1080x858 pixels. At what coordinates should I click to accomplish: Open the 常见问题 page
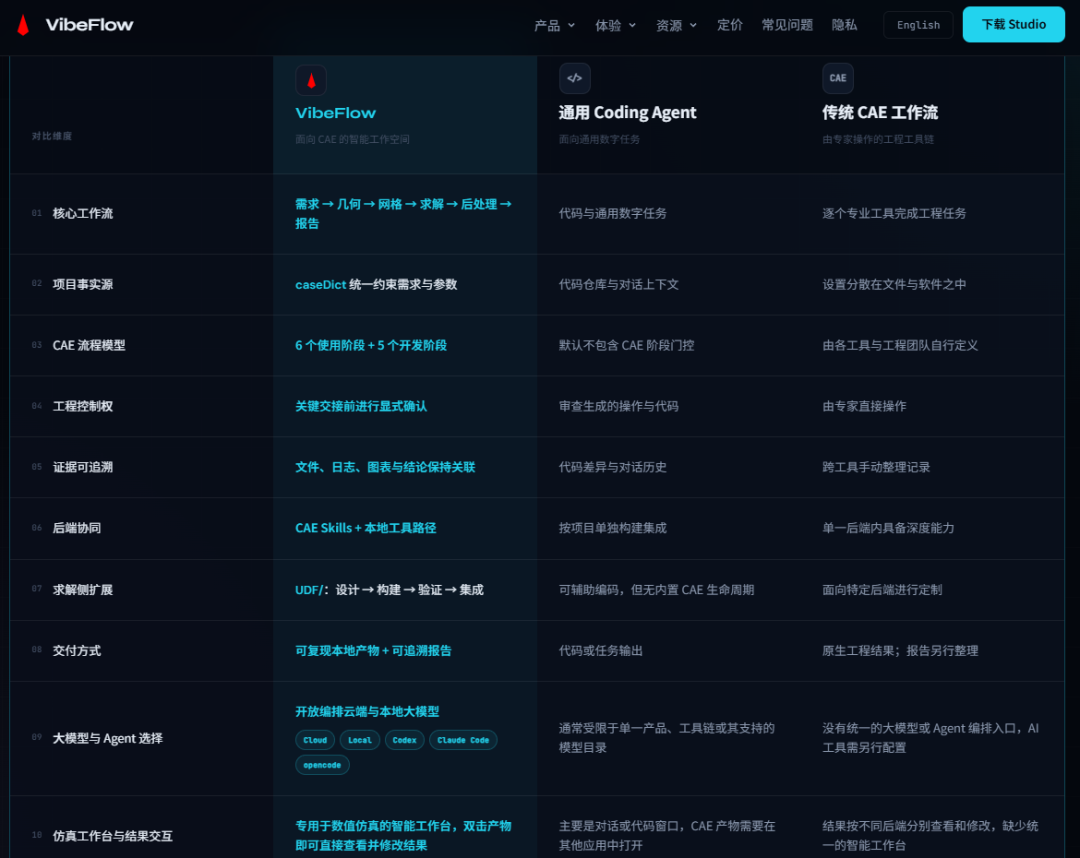pos(787,25)
